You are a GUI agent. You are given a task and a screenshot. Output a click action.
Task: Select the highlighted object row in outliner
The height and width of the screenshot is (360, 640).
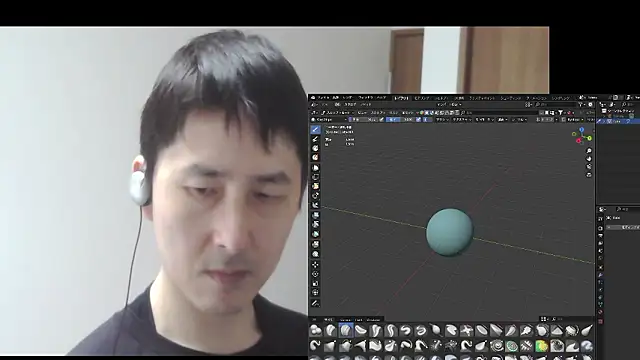[x=619, y=121]
